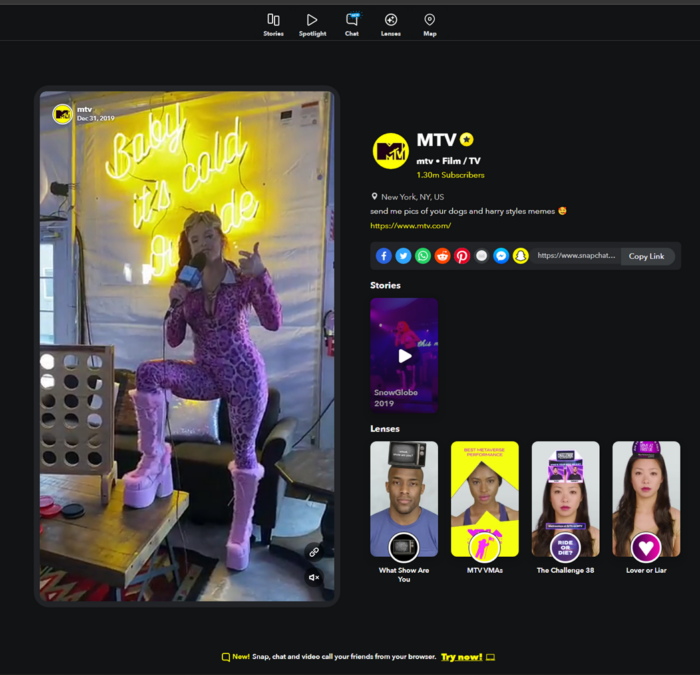Share profile on Facebook
The image size is (700, 675).
[383, 256]
